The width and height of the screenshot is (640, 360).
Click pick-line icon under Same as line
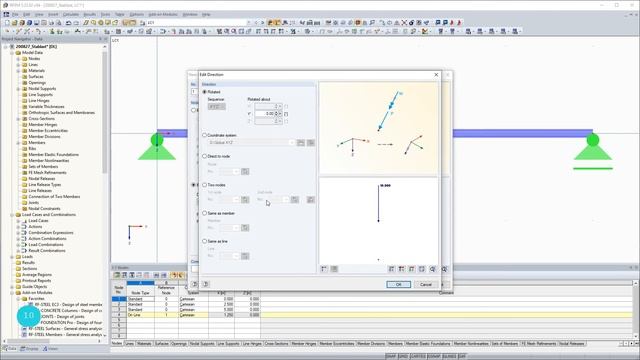(245, 256)
